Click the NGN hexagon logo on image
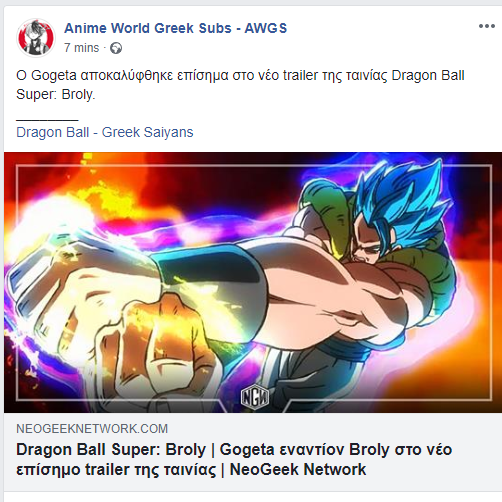The image size is (502, 502). pyautogui.click(x=255, y=396)
